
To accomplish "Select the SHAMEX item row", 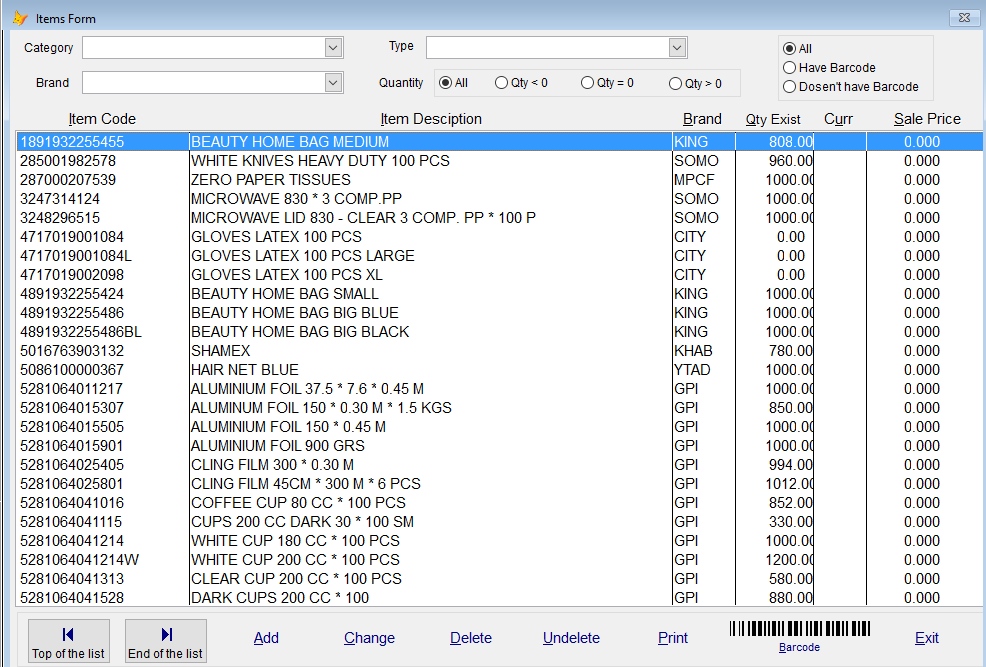I will [x=500, y=351].
